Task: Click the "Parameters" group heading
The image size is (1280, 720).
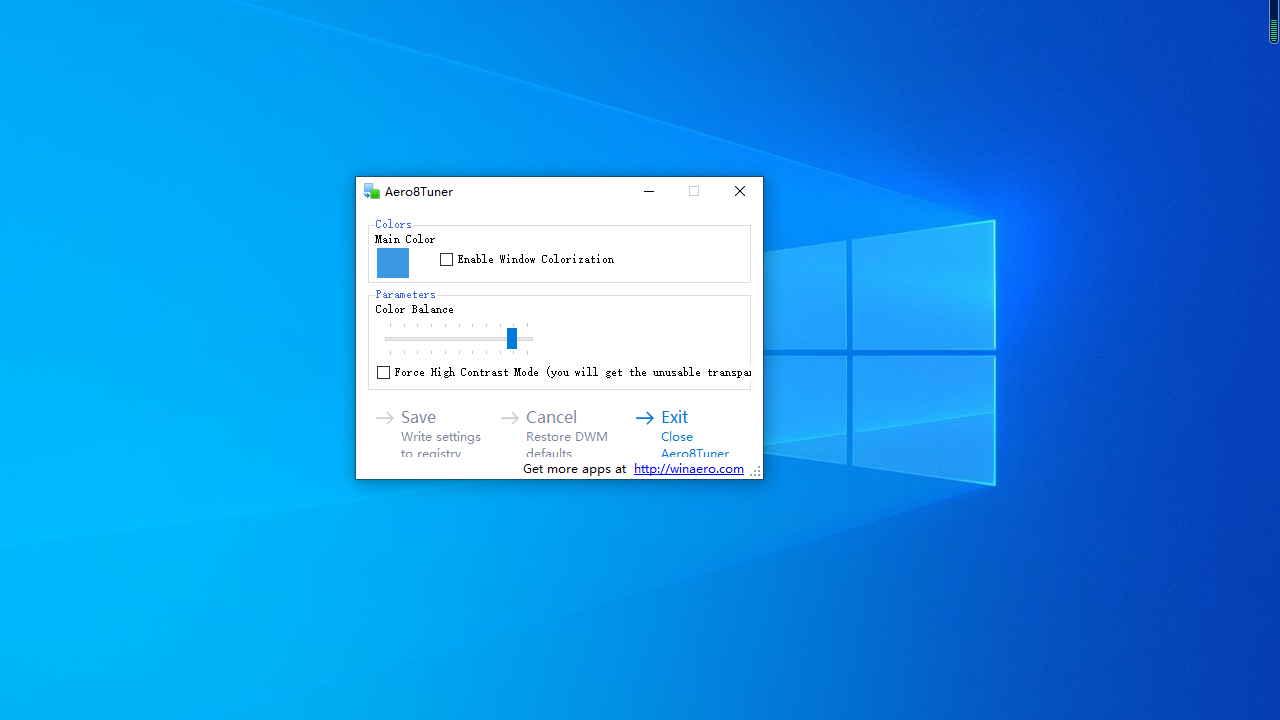Action: coord(405,294)
